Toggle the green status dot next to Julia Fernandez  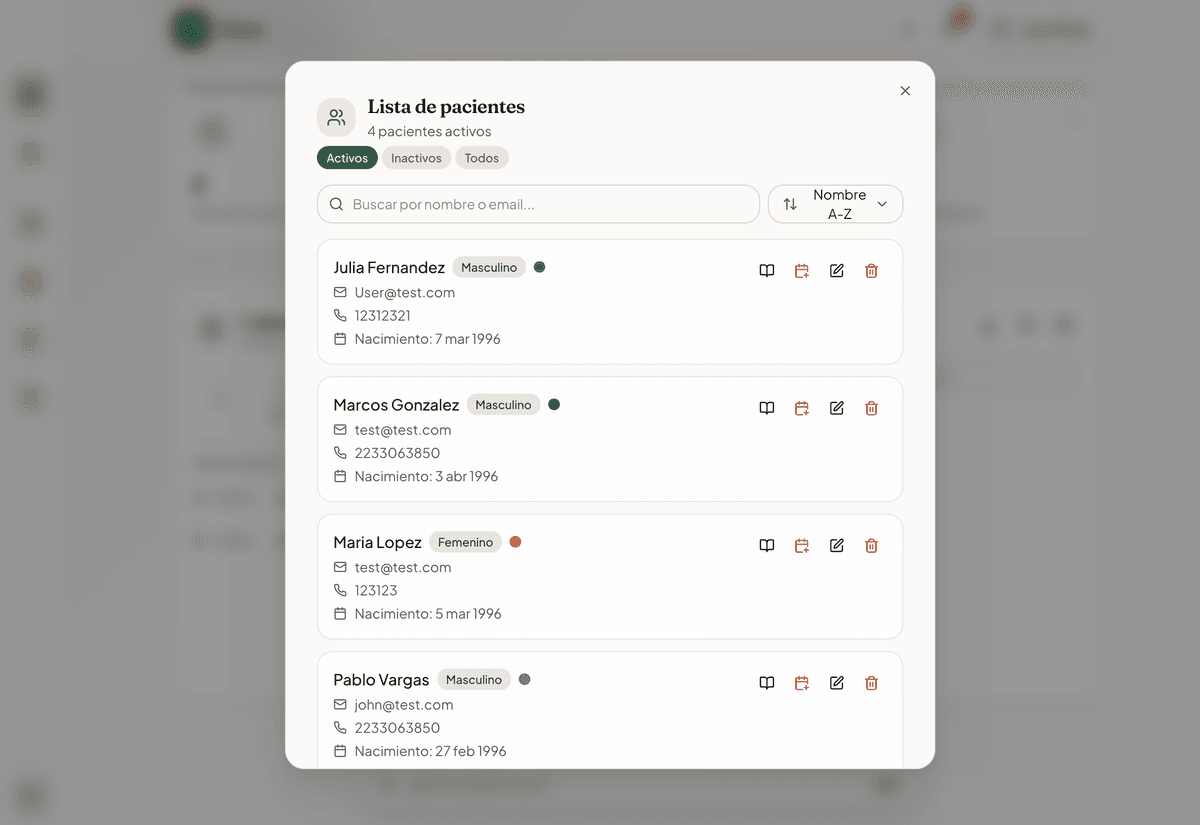541,267
